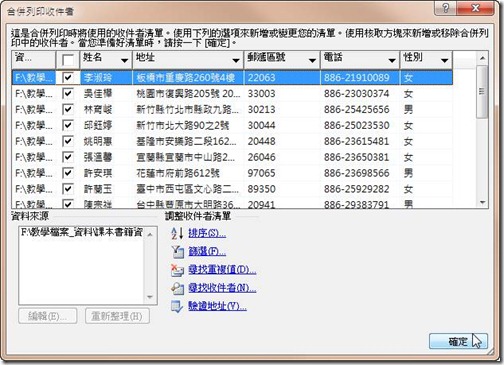
Task: Open the 驗證地址(V)... link
Action: pyautogui.click(x=217, y=306)
